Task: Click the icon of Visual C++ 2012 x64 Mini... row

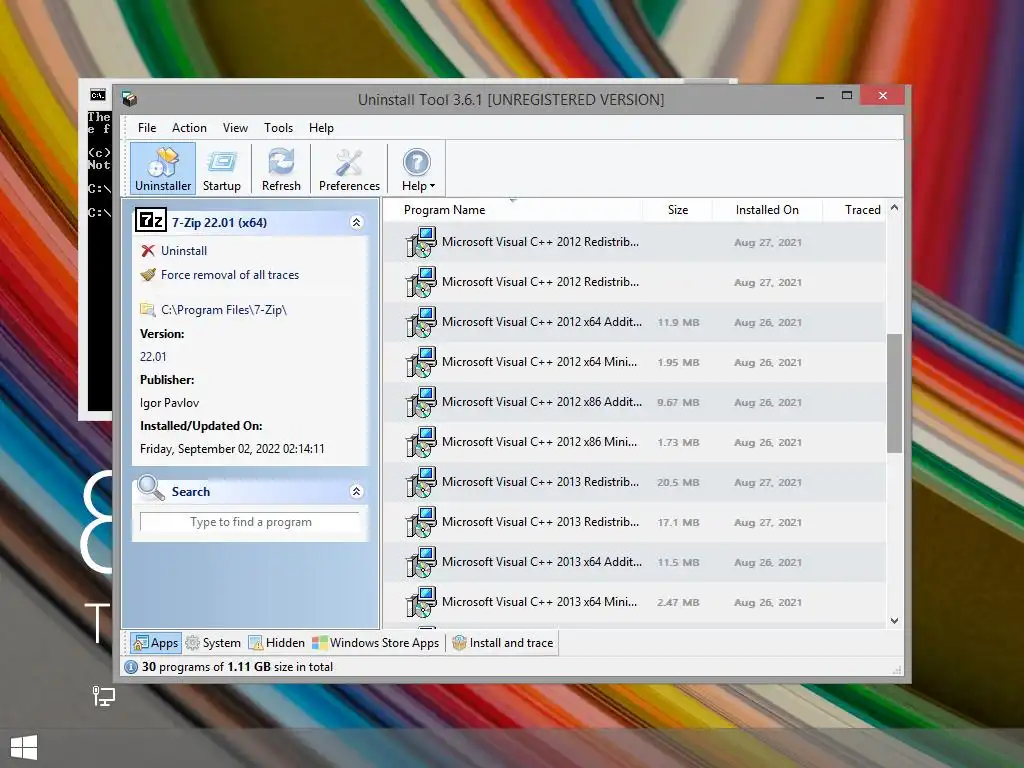Action: (x=421, y=362)
